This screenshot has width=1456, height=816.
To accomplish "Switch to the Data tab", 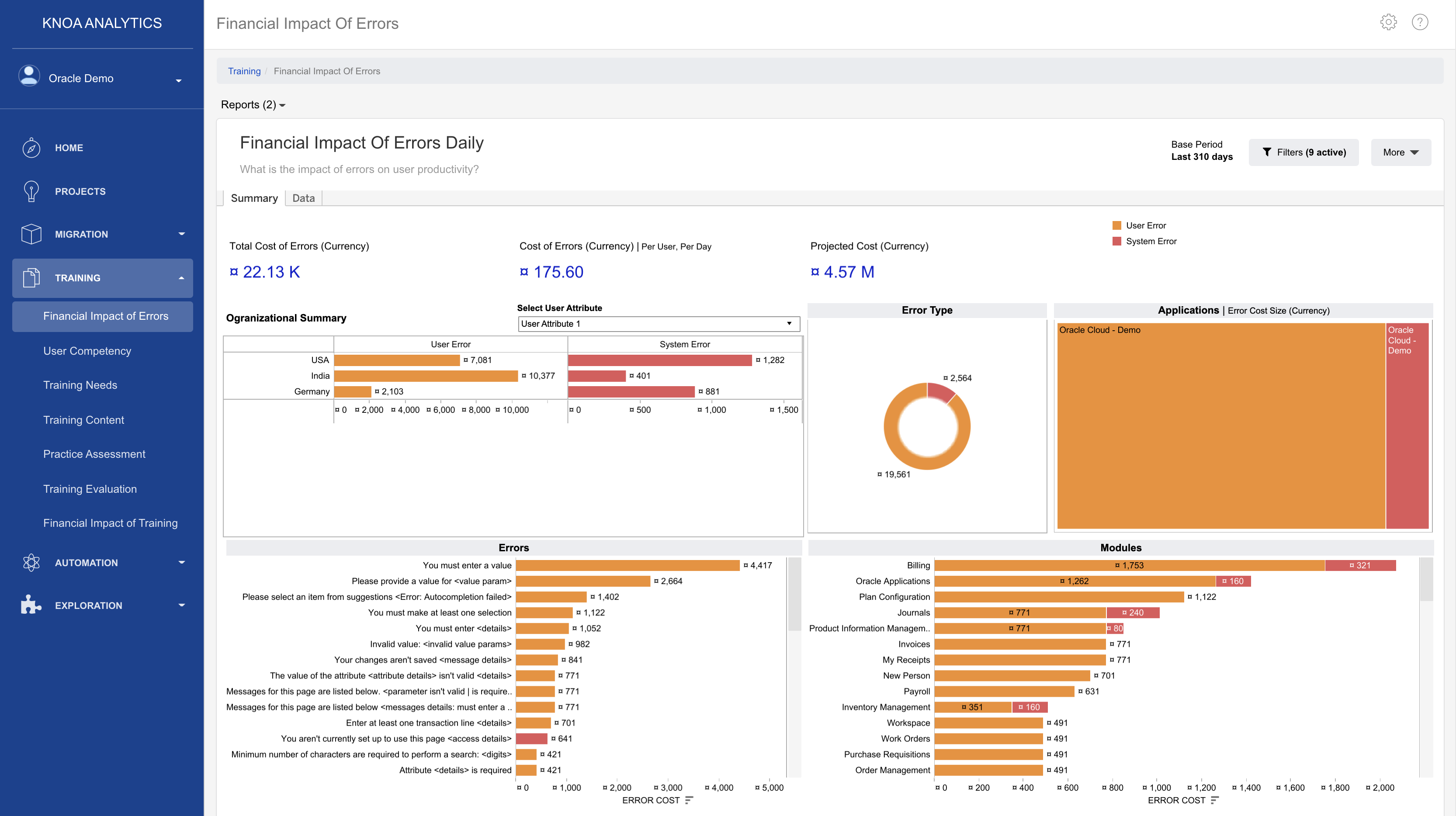I will coord(303,198).
